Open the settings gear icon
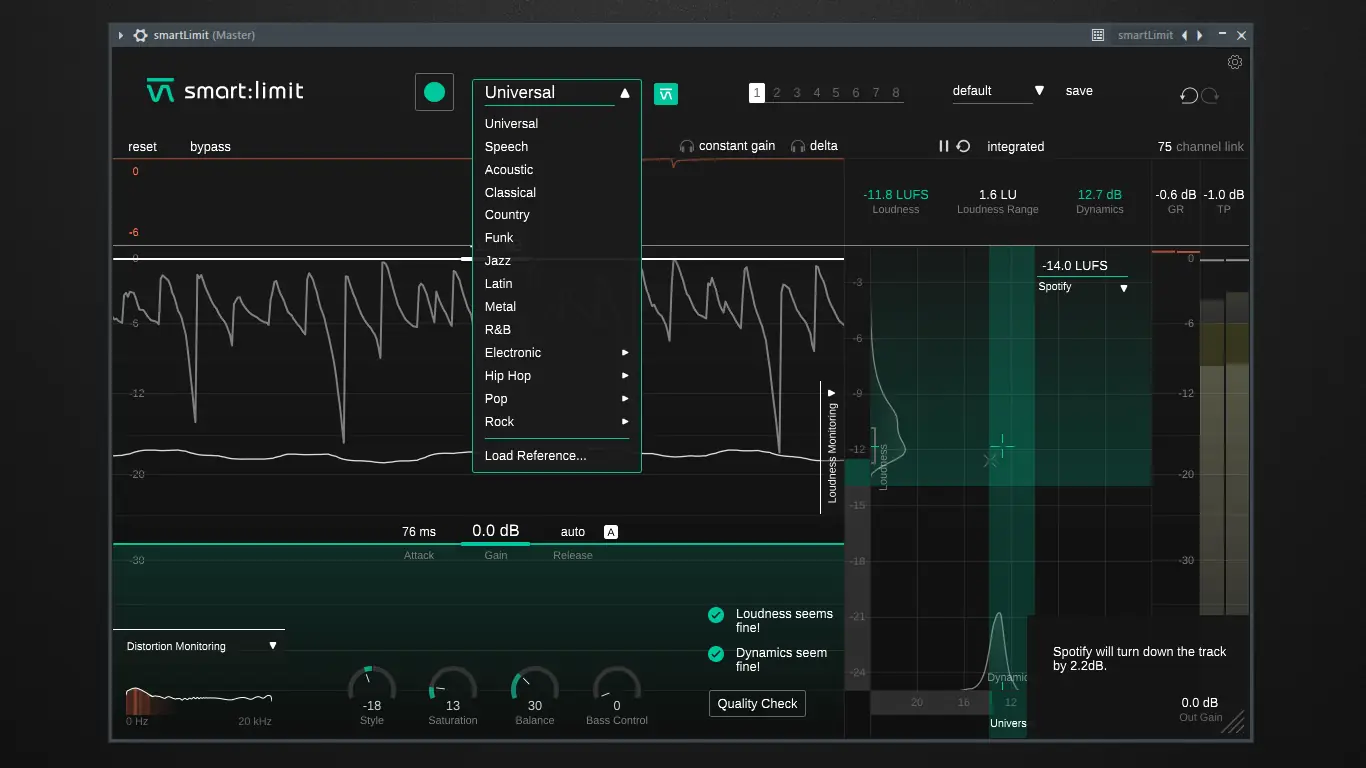 (1235, 62)
